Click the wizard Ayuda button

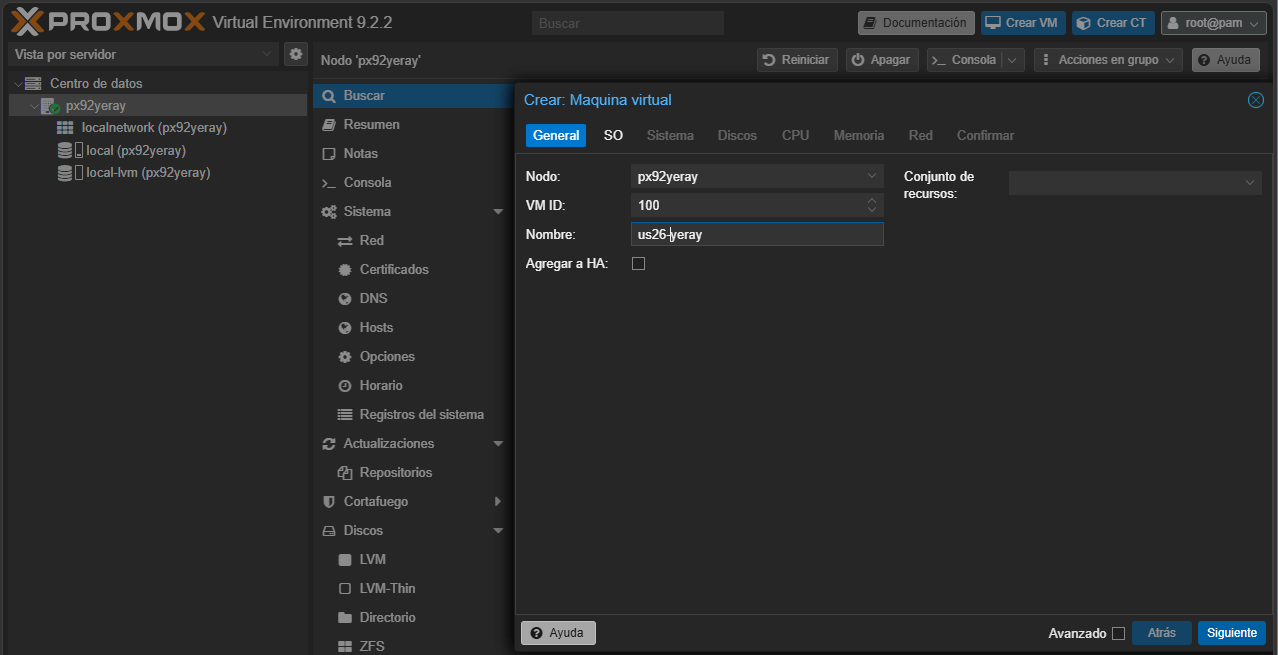click(558, 633)
